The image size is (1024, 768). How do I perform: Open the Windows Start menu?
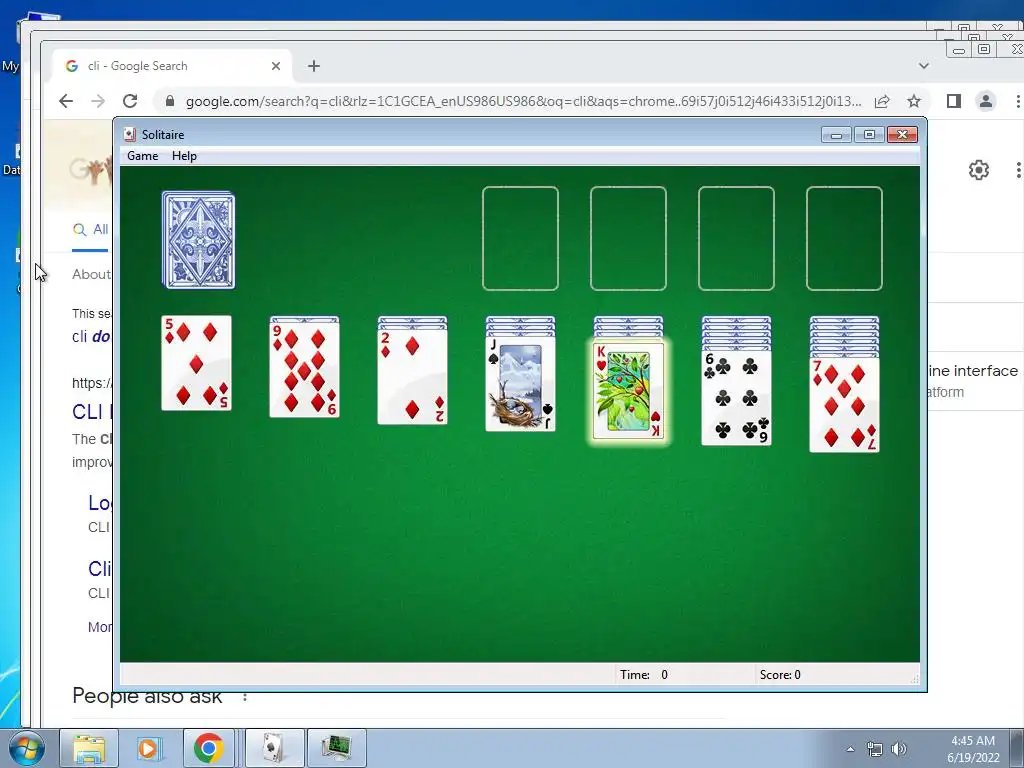point(26,748)
